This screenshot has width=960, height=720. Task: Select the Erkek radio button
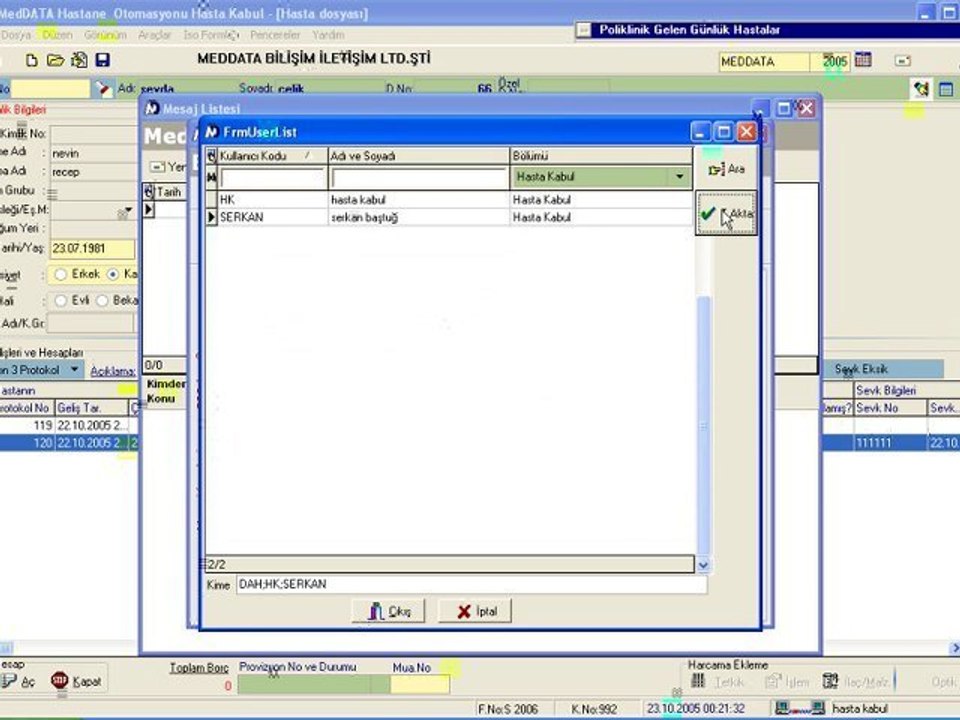(x=60, y=274)
